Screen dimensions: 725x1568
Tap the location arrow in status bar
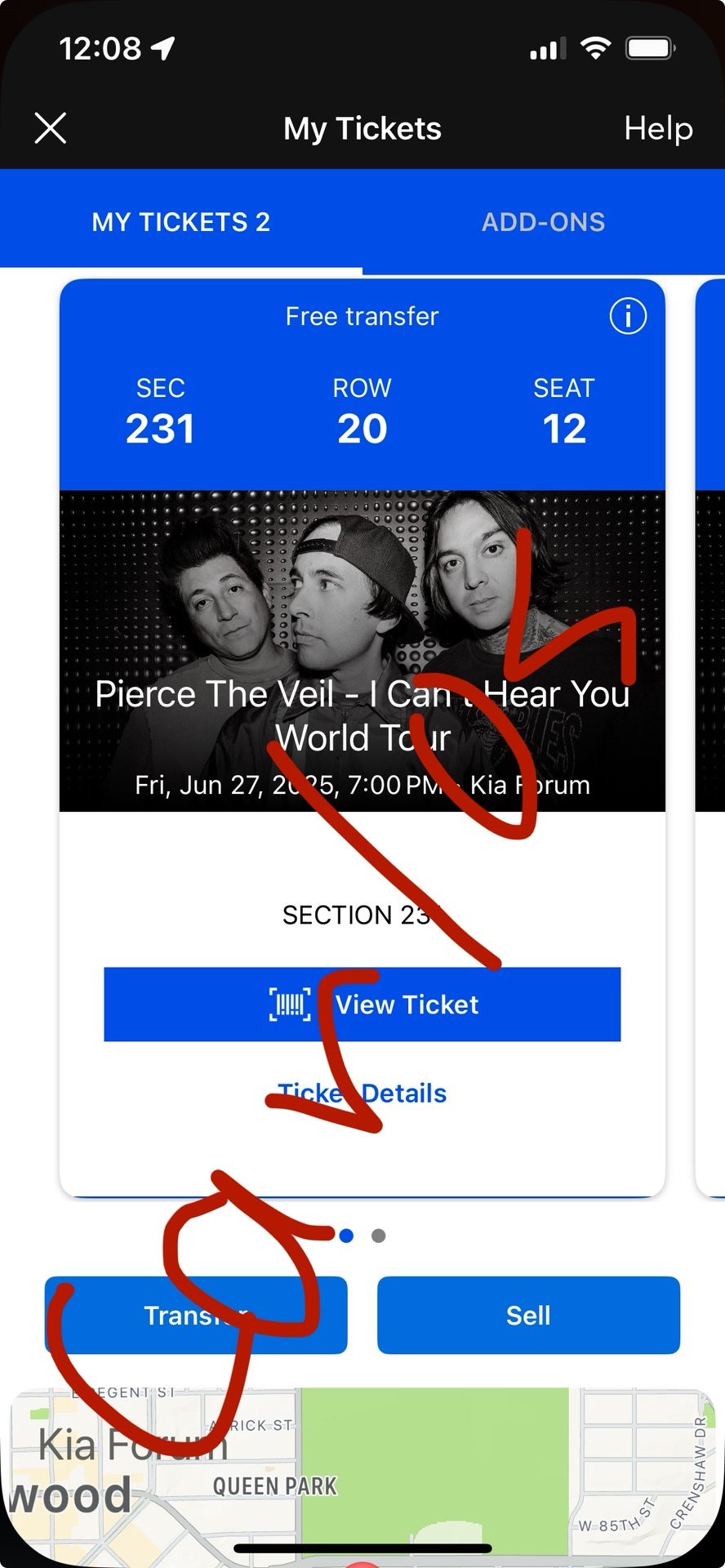pyautogui.click(x=163, y=48)
